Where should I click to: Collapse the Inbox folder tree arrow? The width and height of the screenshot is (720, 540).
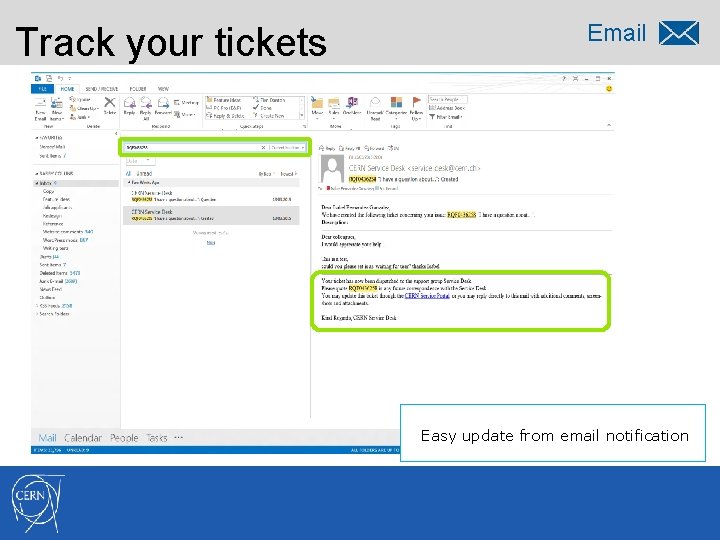click(x=37, y=183)
